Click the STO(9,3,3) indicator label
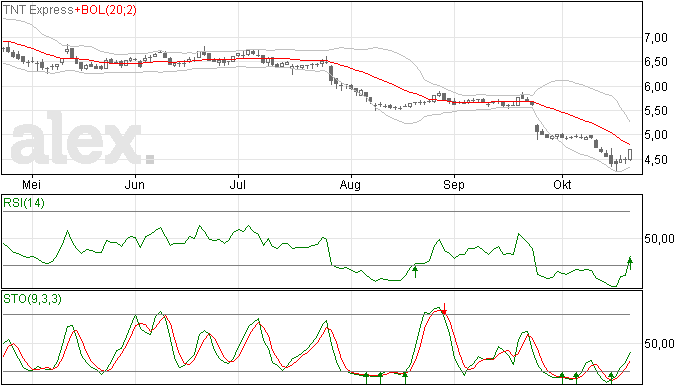The width and height of the screenshot is (690, 387). tap(32, 299)
